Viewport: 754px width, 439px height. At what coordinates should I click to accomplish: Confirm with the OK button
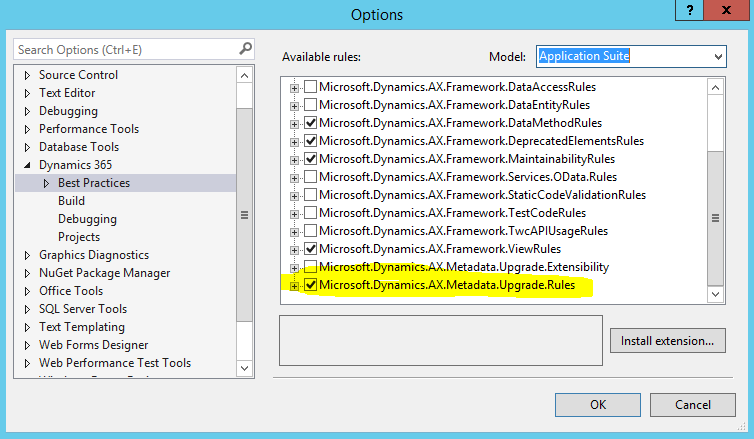598,405
